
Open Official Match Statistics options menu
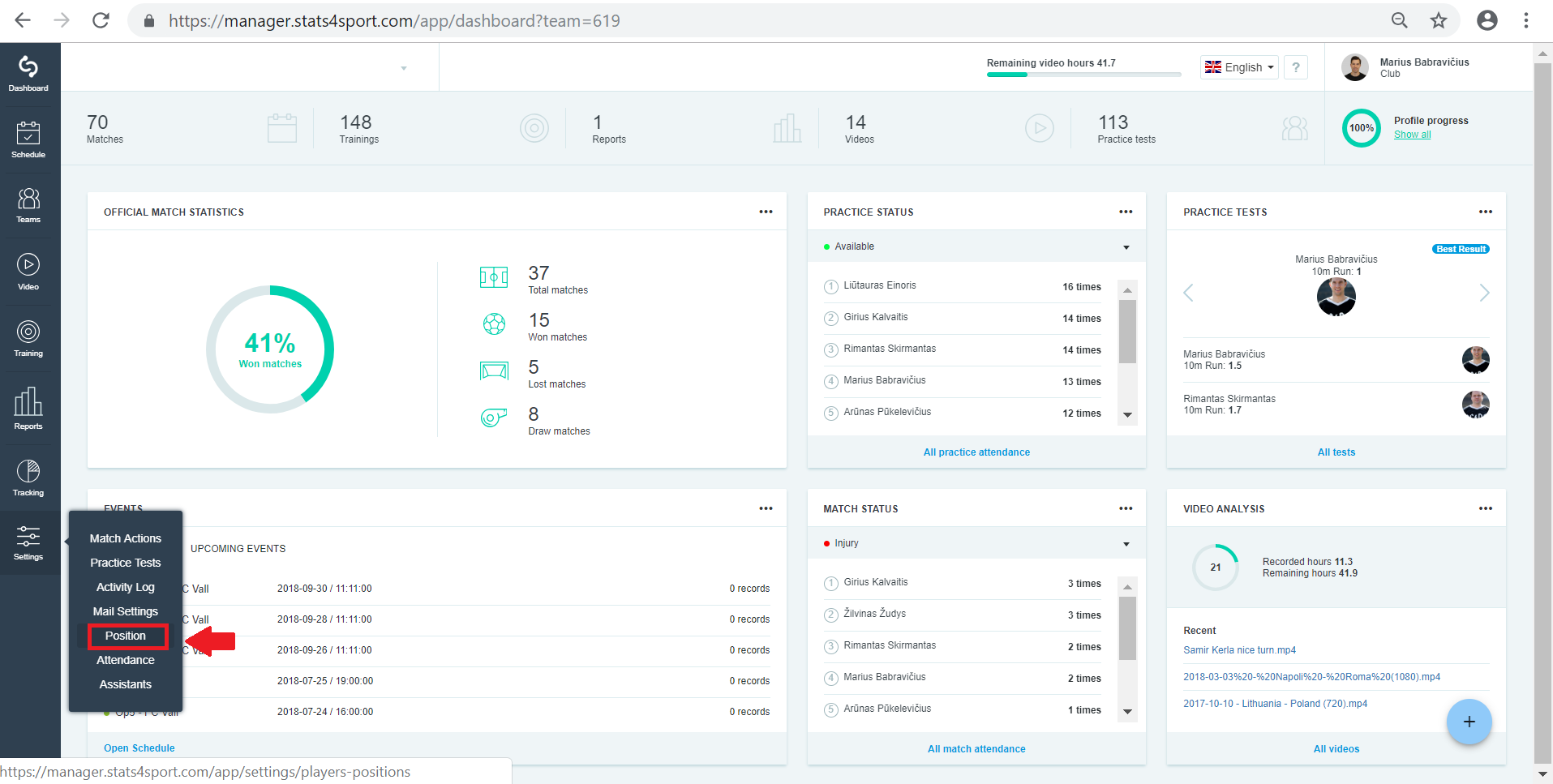tap(766, 212)
